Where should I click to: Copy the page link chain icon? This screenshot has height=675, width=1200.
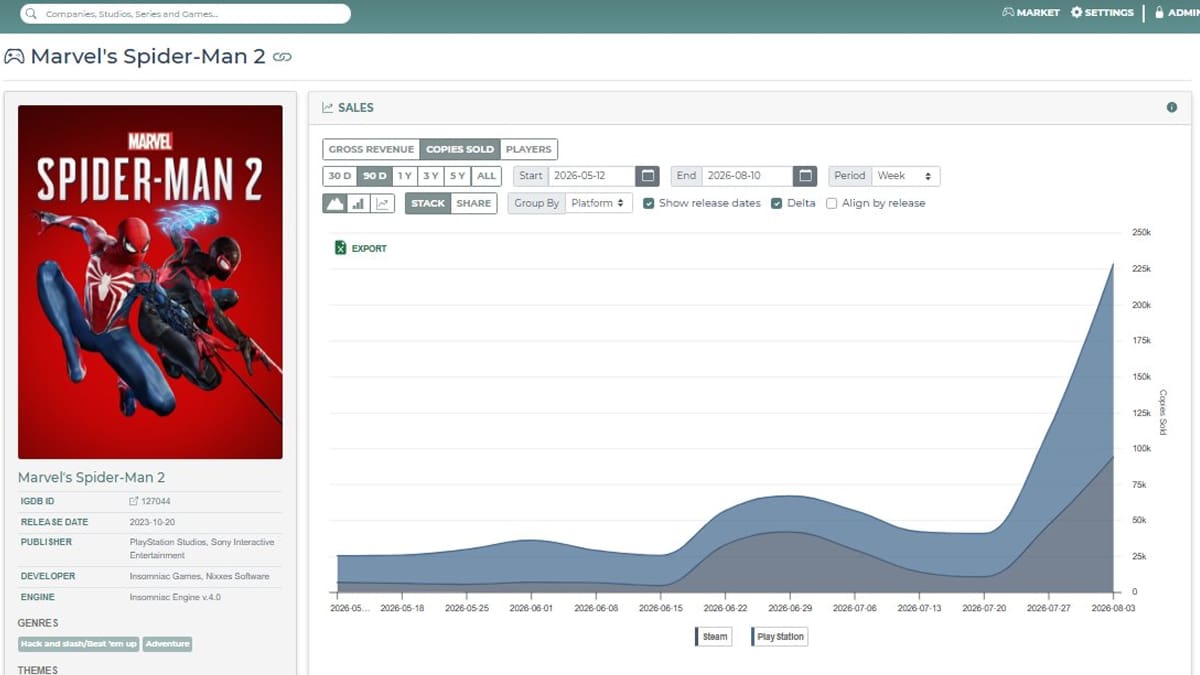(282, 57)
